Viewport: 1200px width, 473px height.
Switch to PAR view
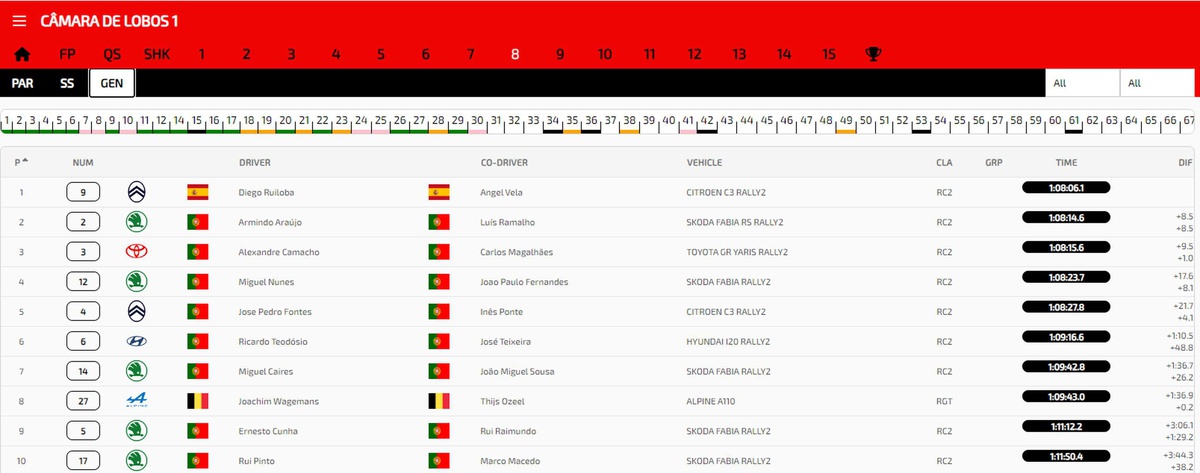click(22, 83)
